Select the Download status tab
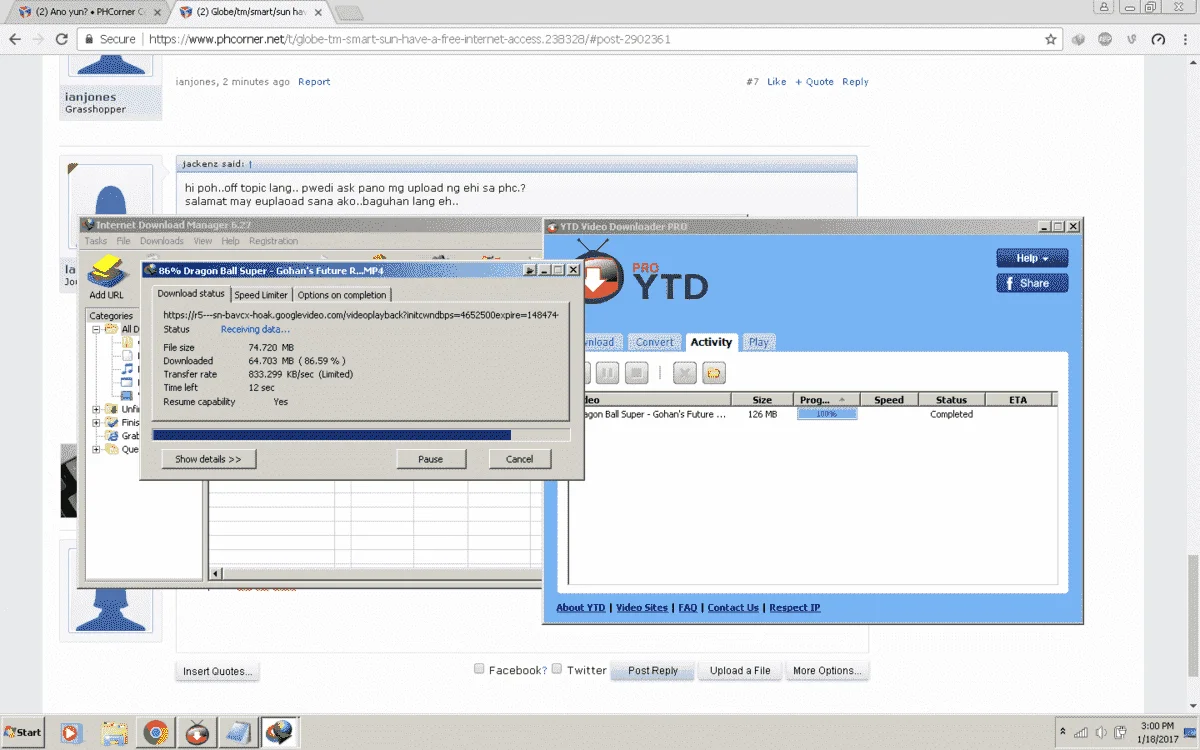1200x750 pixels. [x=191, y=294]
